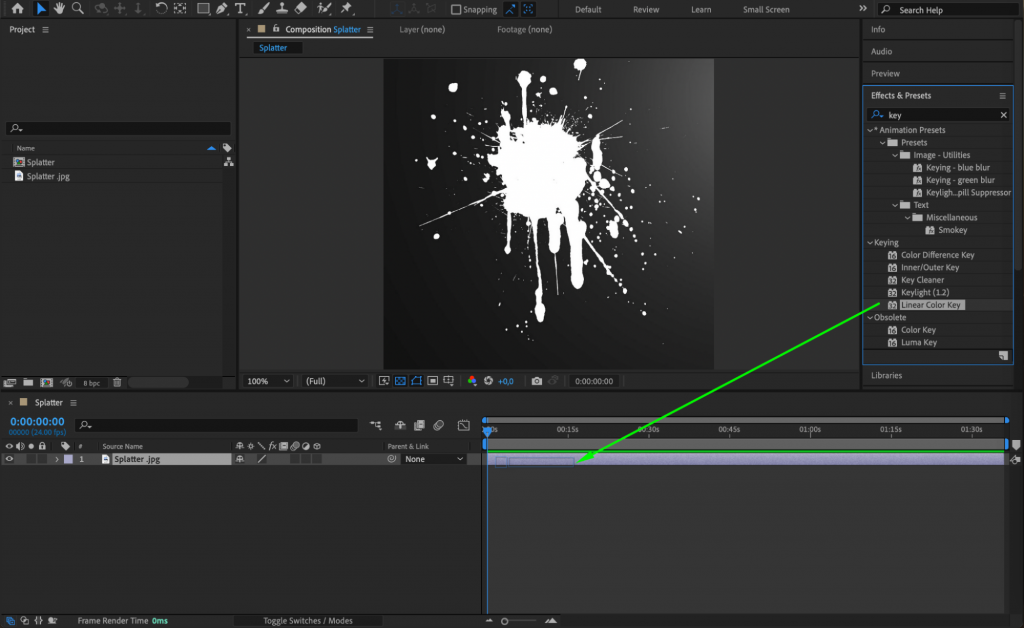This screenshot has width=1024, height=628.
Task: Open the Review workspace
Action: point(645,9)
